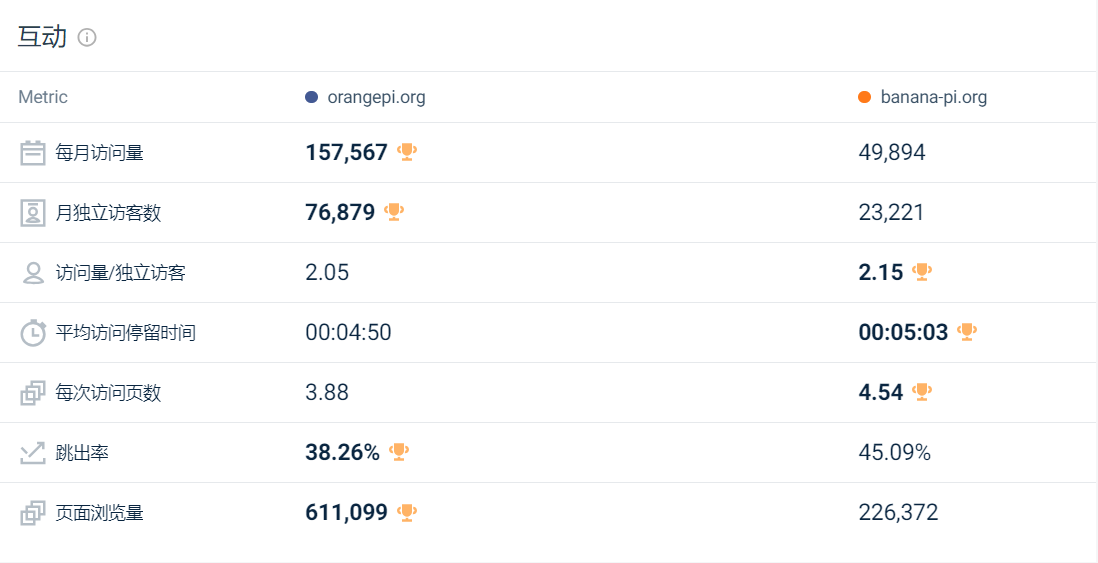Click the visitor portrait icon for 月独立访客数
The height and width of the screenshot is (563, 1098).
[33, 213]
